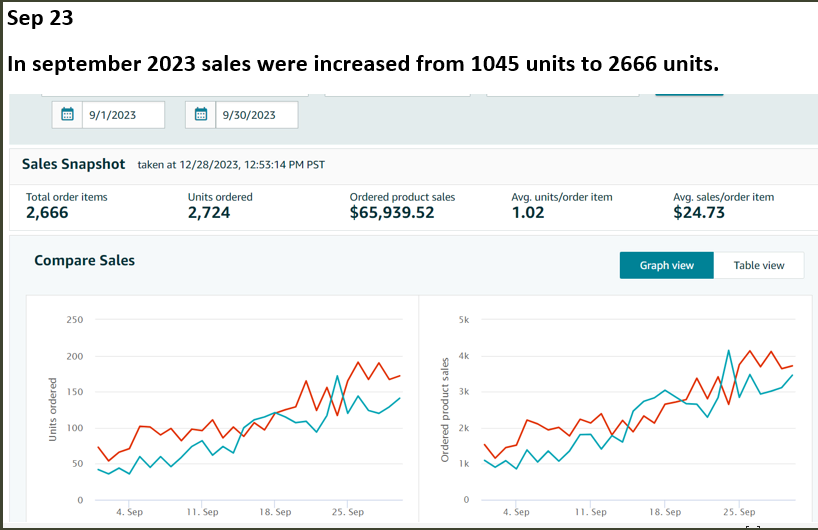Click the Ordered product sales chart y-axis label
The height and width of the screenshot is (530, 818).
(446, 409)
